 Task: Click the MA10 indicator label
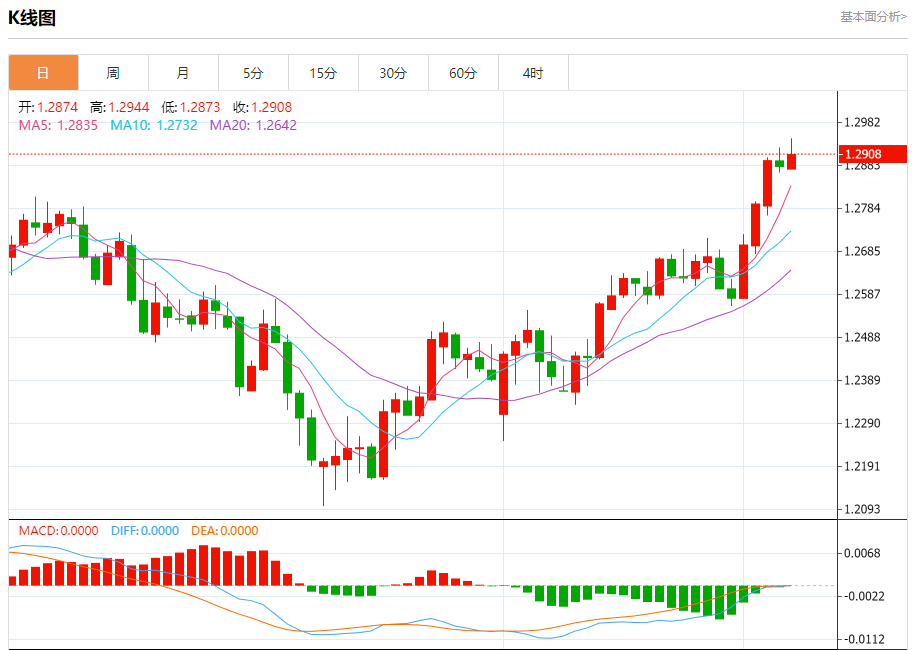[x=154, y=125]
